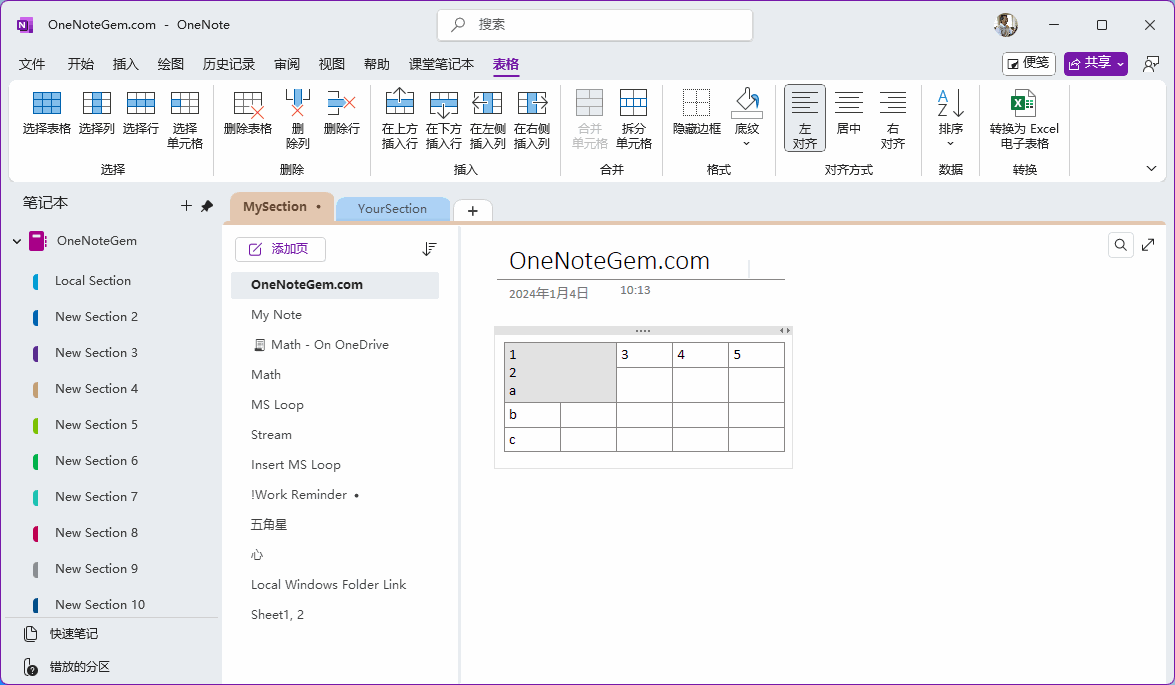Open the Sort (排序) dropdown
1175x685 pixels.
click(950, 118)
